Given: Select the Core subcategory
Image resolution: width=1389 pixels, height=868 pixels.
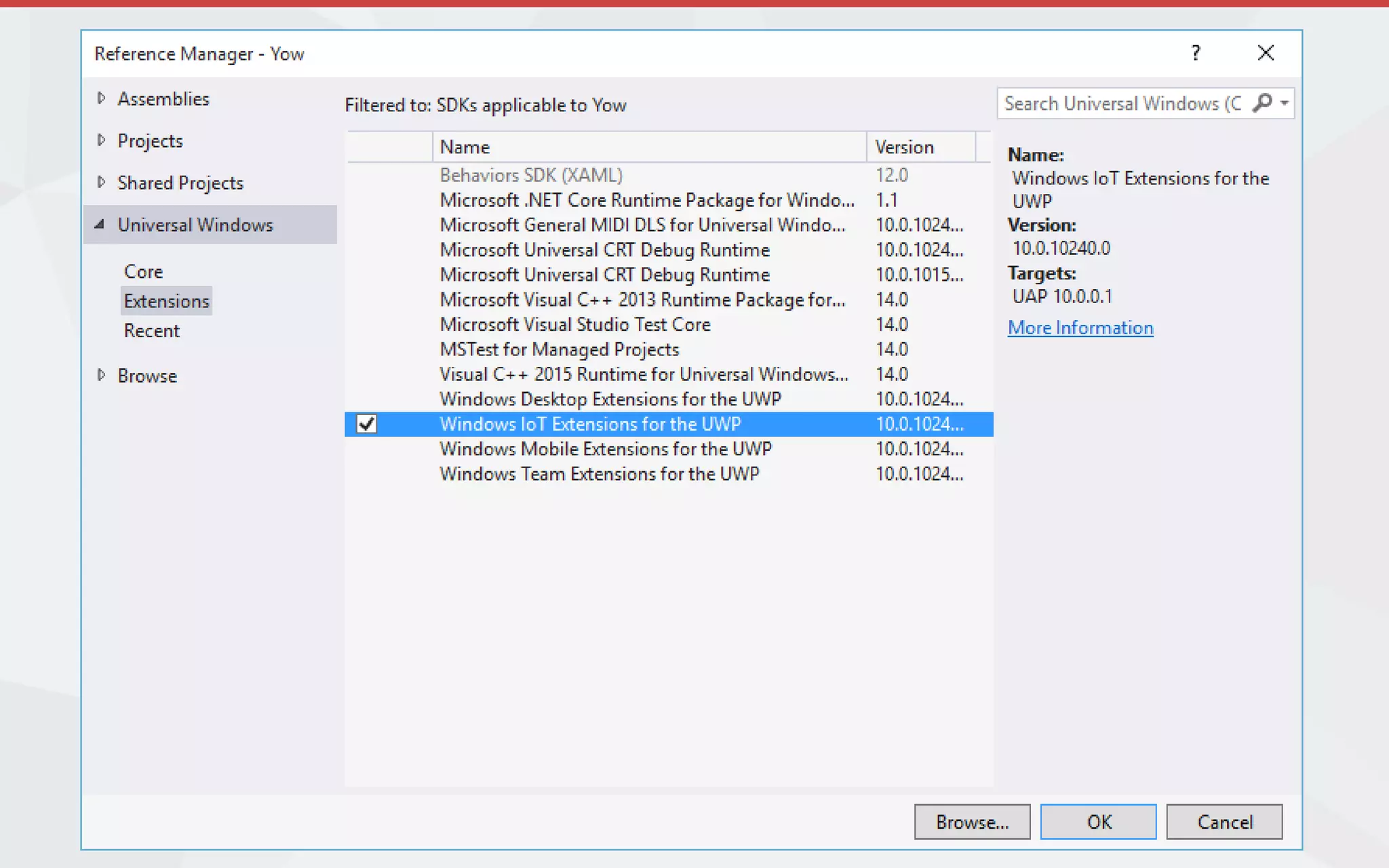Looking at the screenshot, I should click(x=143, y=271).
